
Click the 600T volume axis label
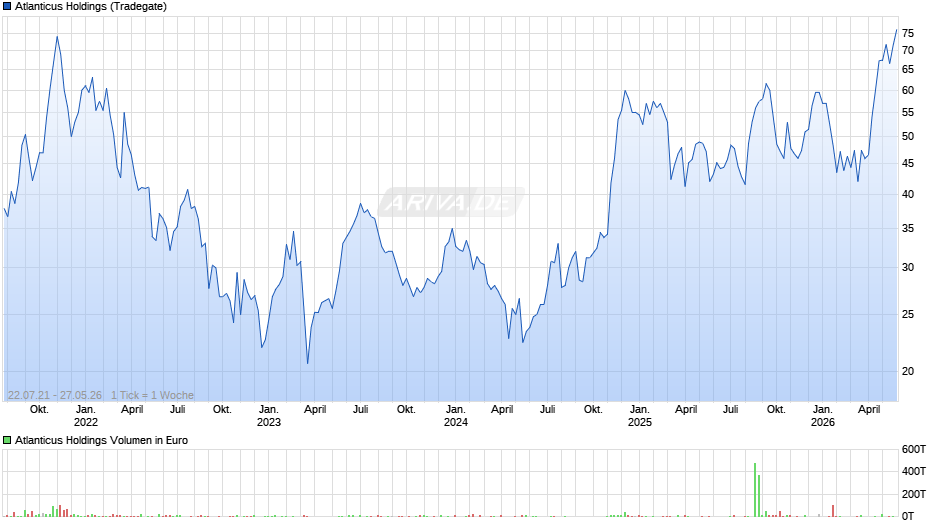click(914, 449)
